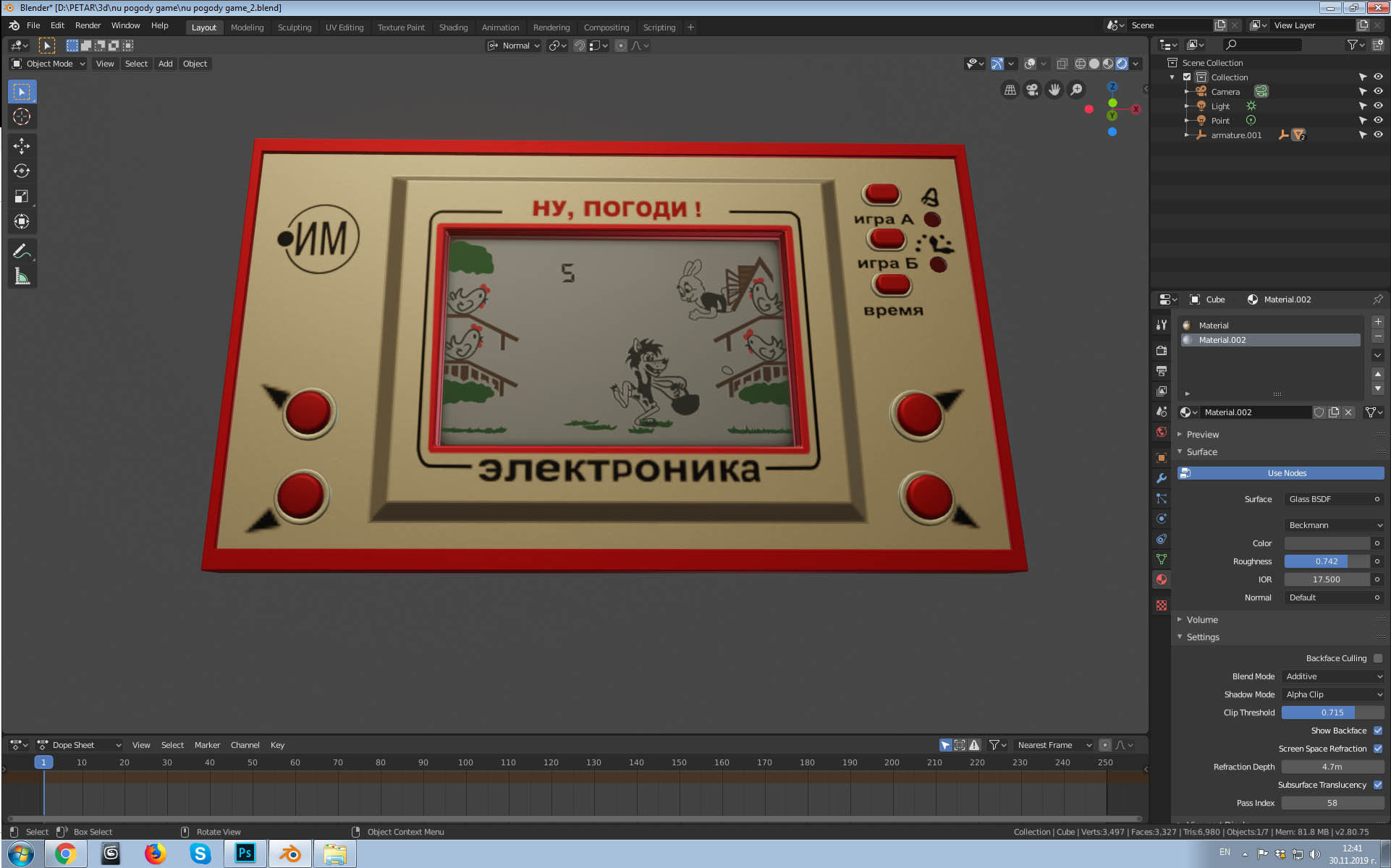Open the Render menu
The height and width of the screenshot is (868, 1391).
pos(88,25)
